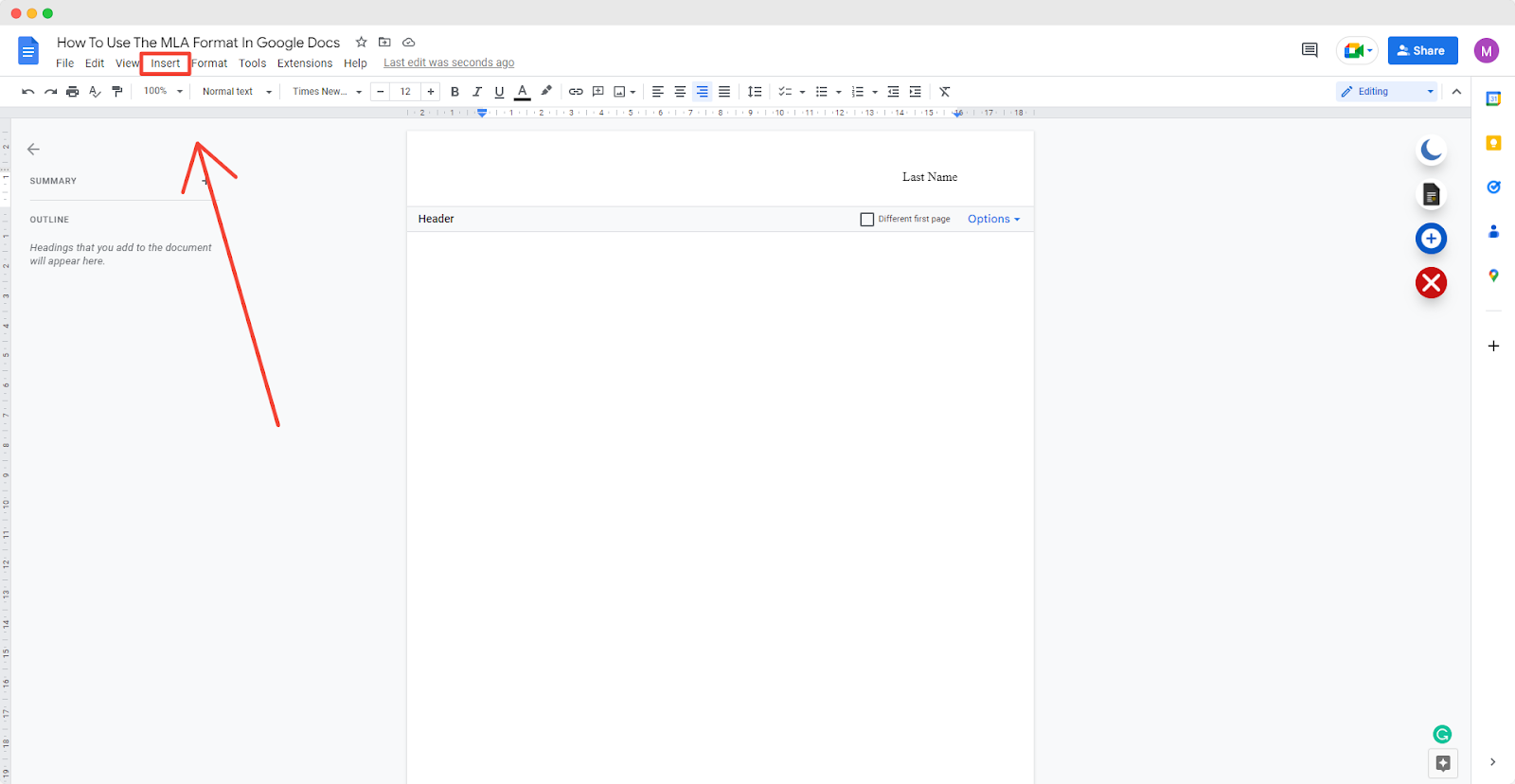Open the highlight color picker
Screen dimensions: 1515x784
546,92
